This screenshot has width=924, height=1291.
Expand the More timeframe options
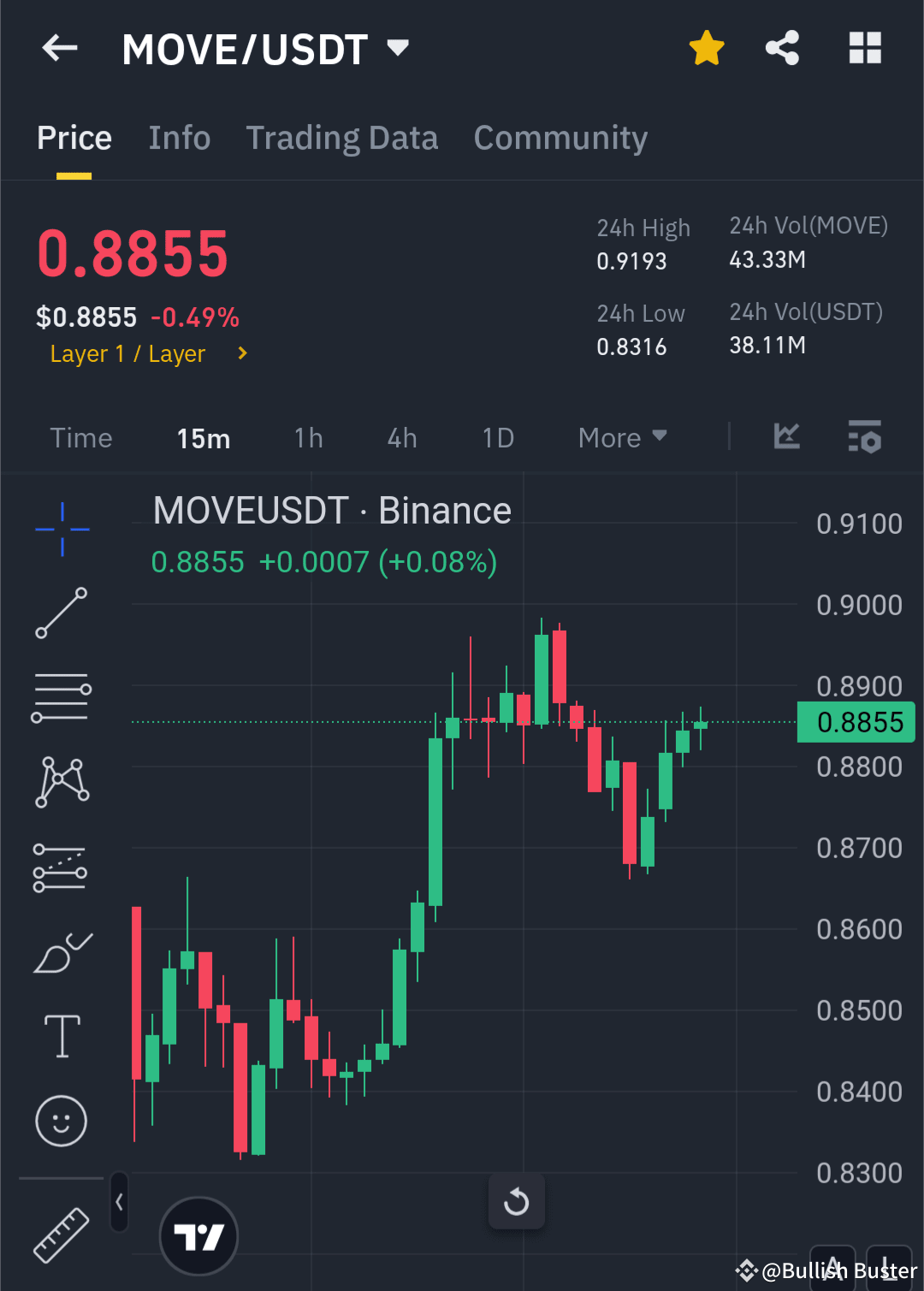point(622,437)
